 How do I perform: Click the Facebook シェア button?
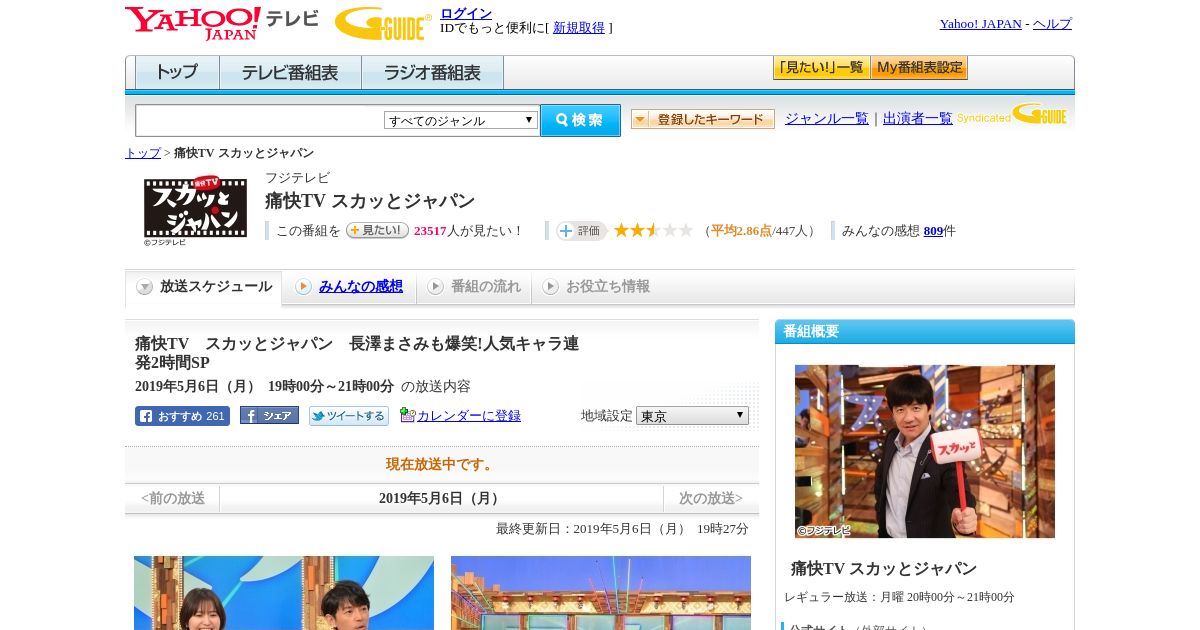269,416
